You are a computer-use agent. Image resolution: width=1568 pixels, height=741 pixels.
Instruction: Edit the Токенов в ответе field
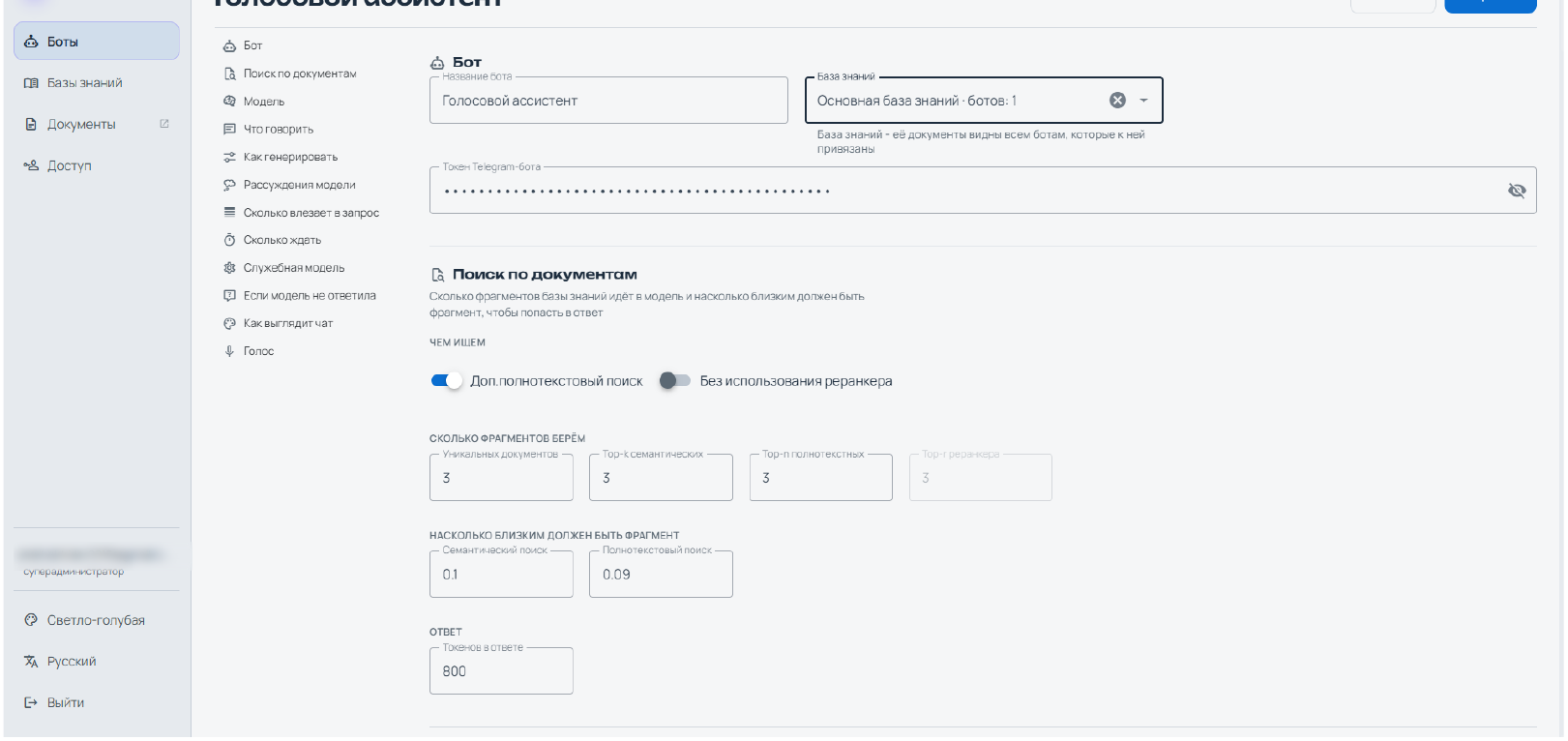click(501, 671)
